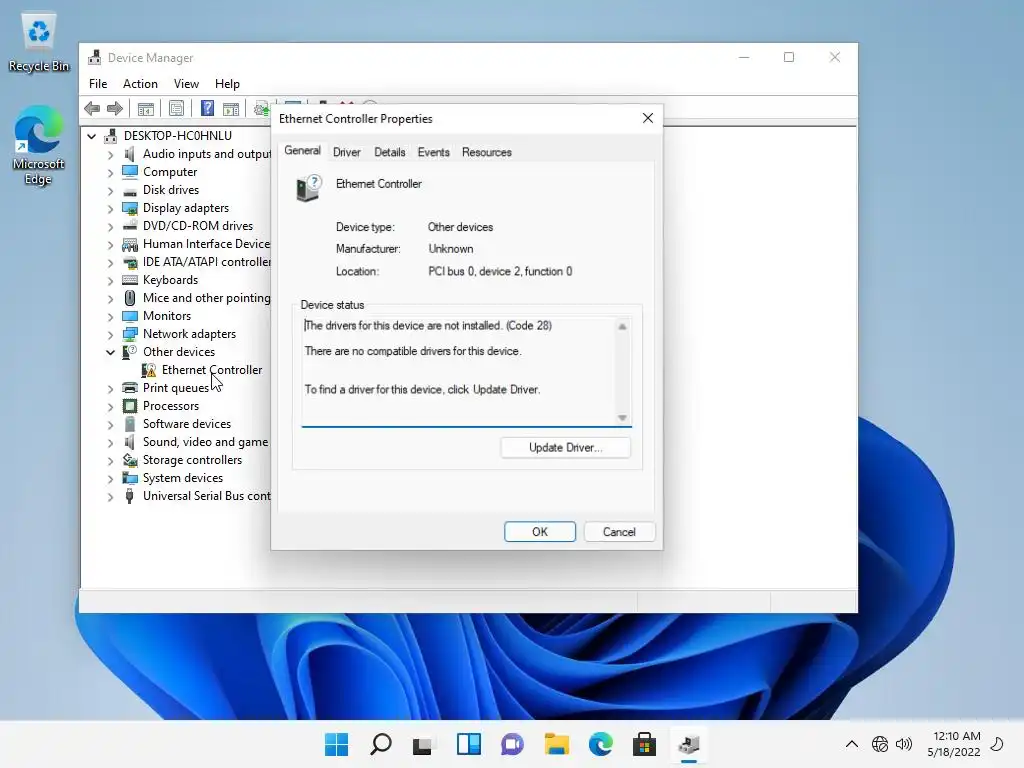Select Sound, video and game controllers item

click(x=206, y=442)
